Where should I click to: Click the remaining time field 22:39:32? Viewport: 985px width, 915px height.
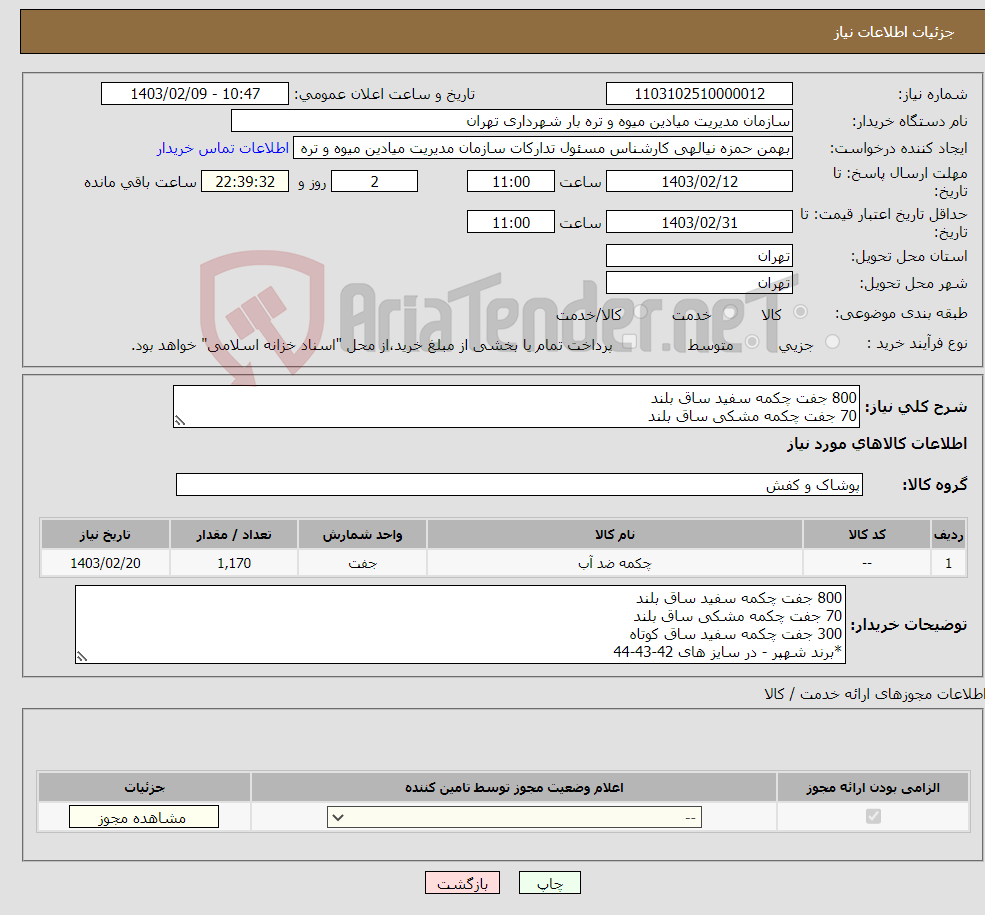pyautogui.click(x=245, y=182)
